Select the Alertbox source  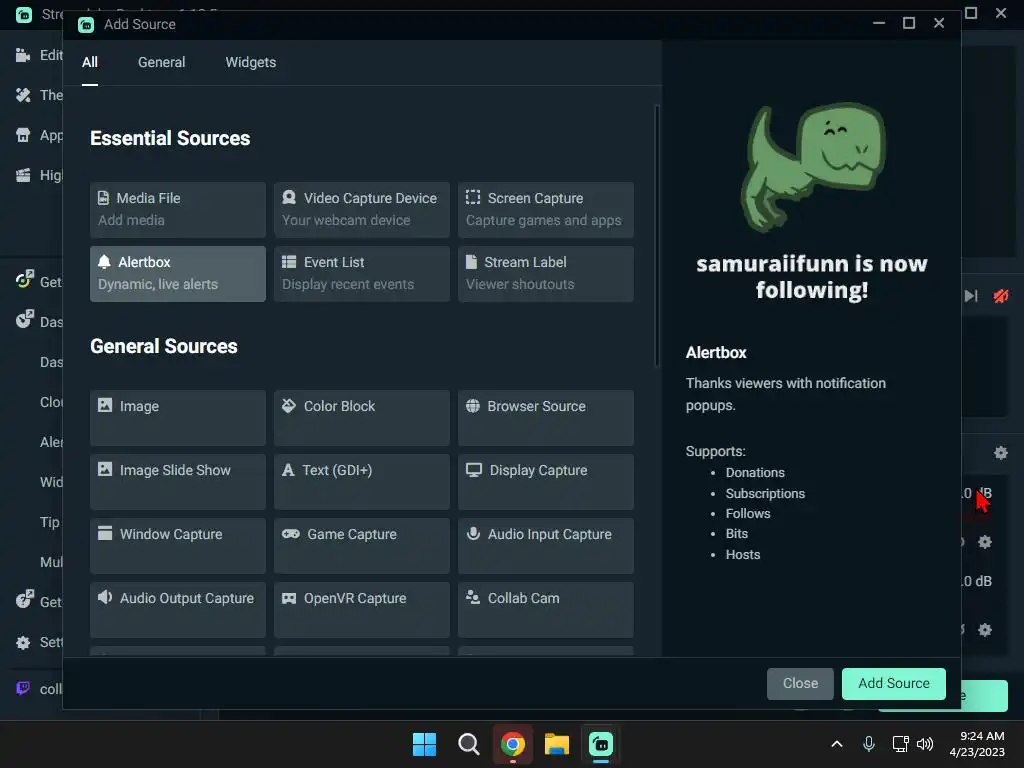(x=178, y=274)
